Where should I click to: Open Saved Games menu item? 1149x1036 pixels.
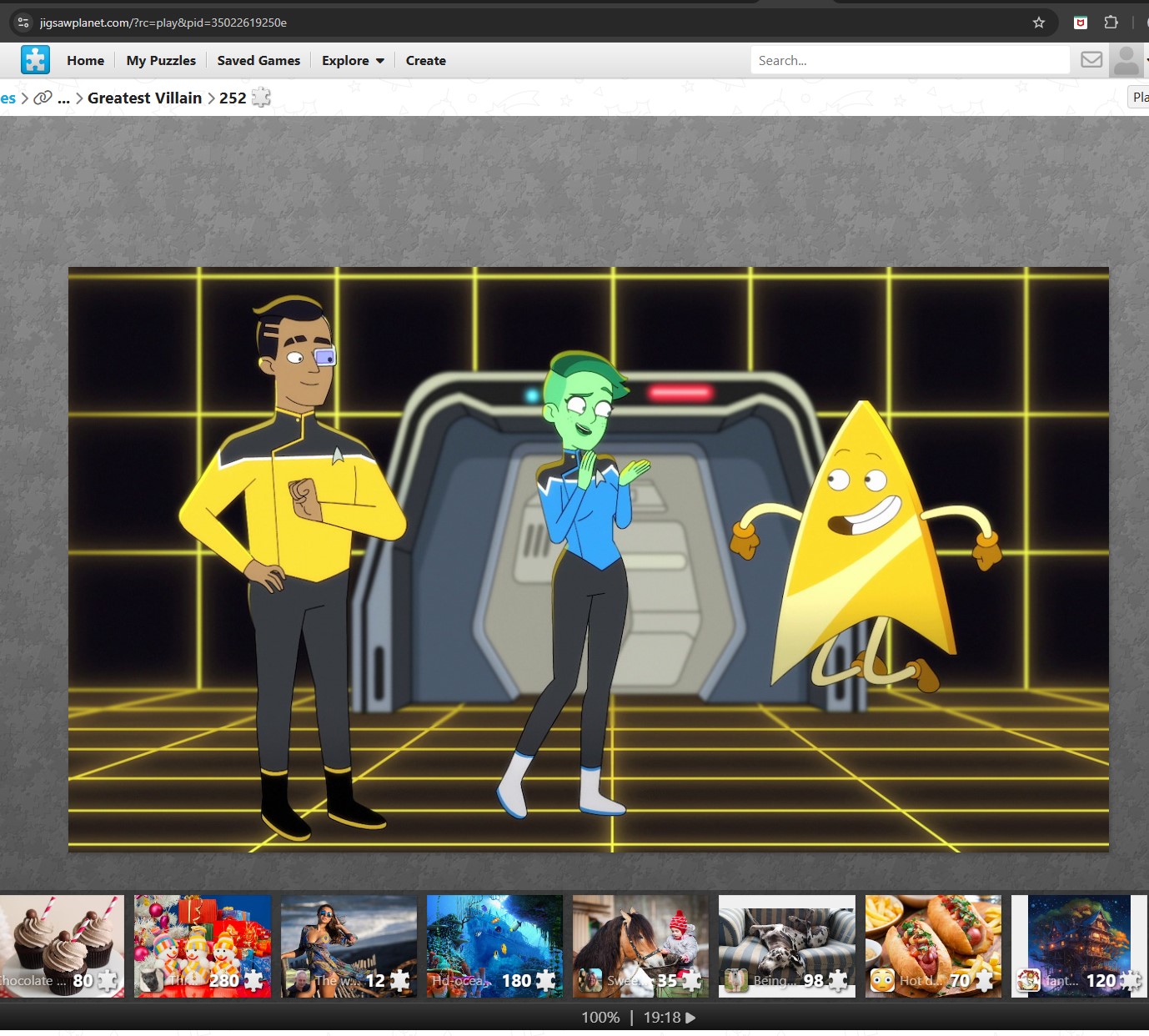click(x=258, y=60)
